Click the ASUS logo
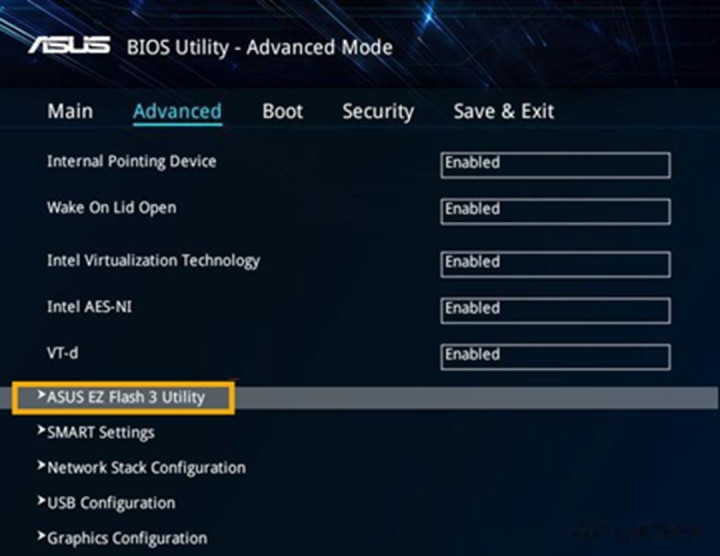 68,46
